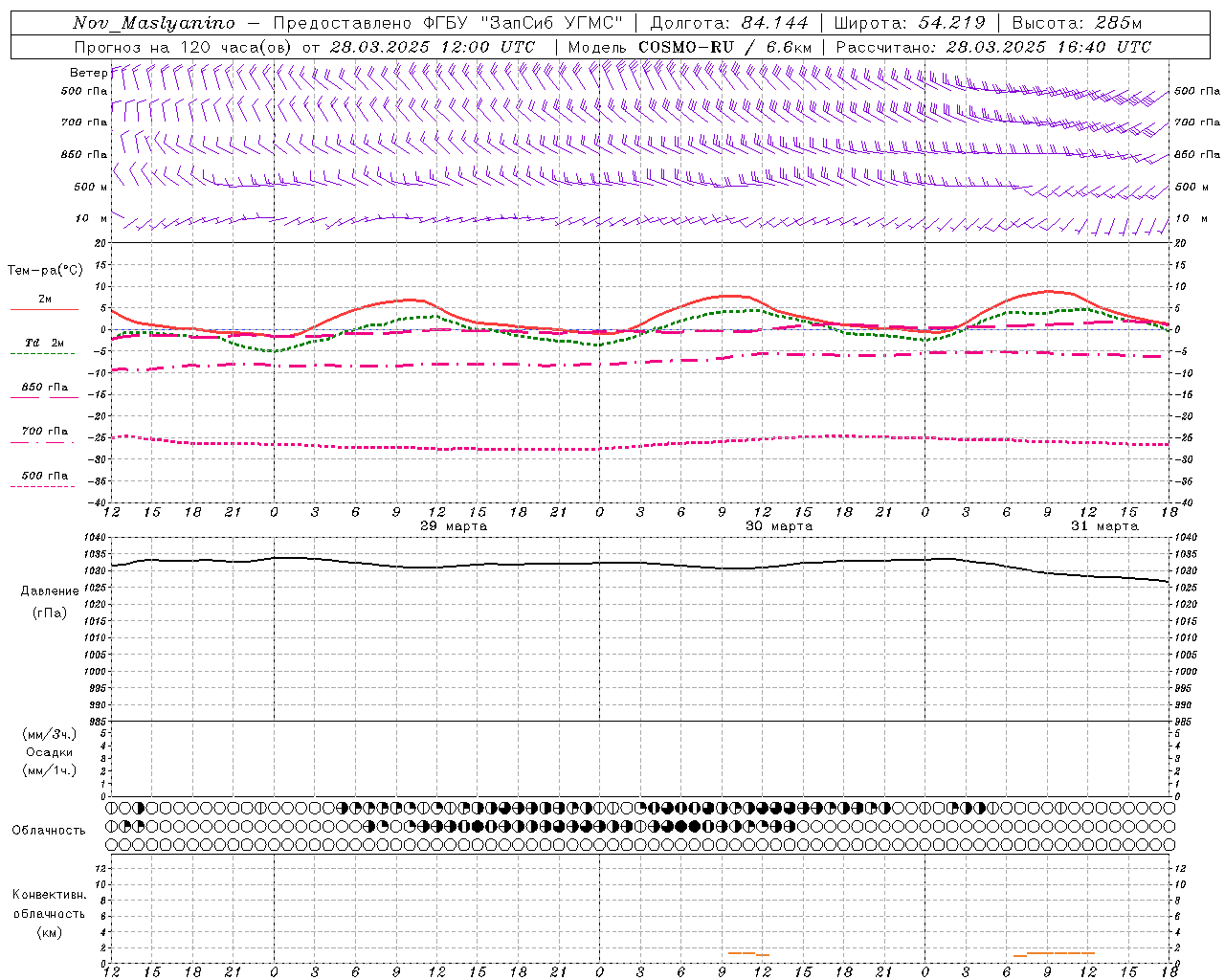Click the (мм/3ч.) precipitation unit label

tap(50, 734)
